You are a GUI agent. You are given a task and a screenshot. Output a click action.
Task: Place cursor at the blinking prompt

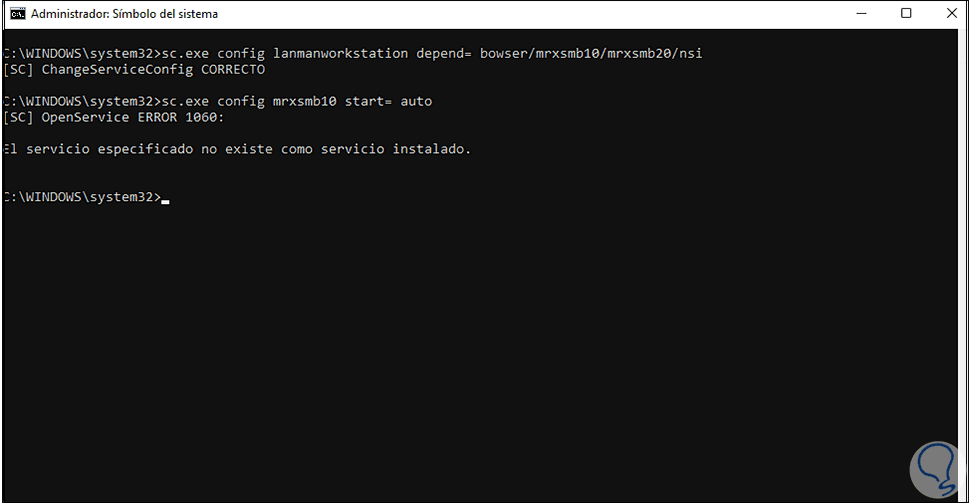[165, 198]
